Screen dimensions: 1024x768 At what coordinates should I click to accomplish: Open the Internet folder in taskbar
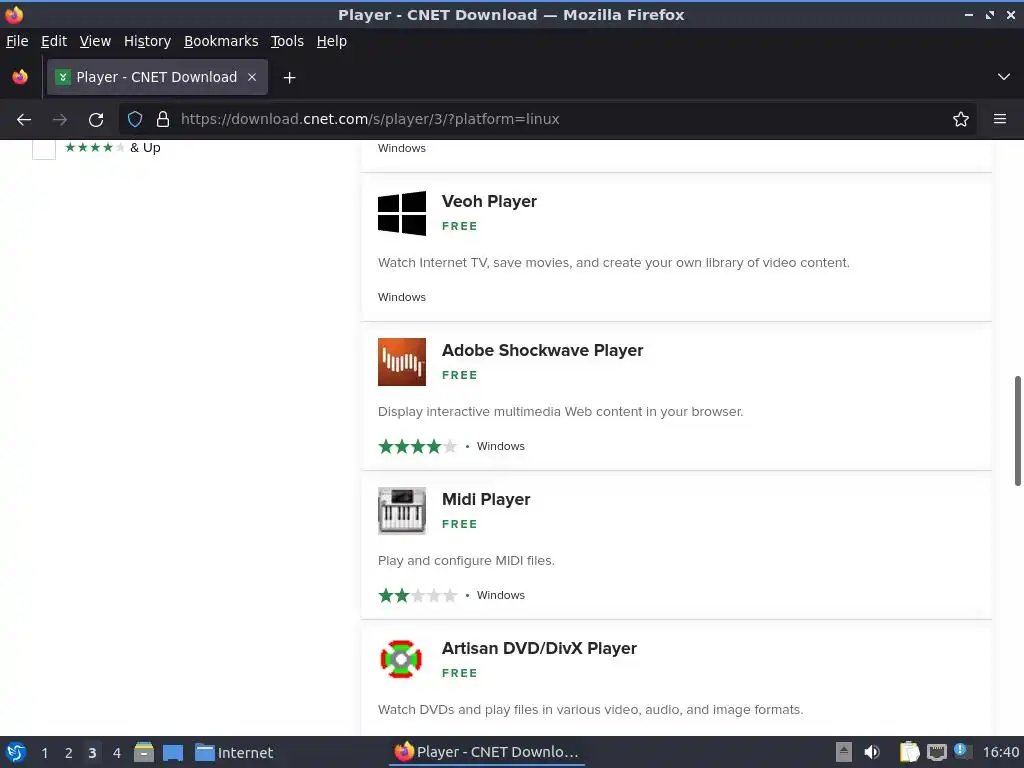click(x=234, y=753)
